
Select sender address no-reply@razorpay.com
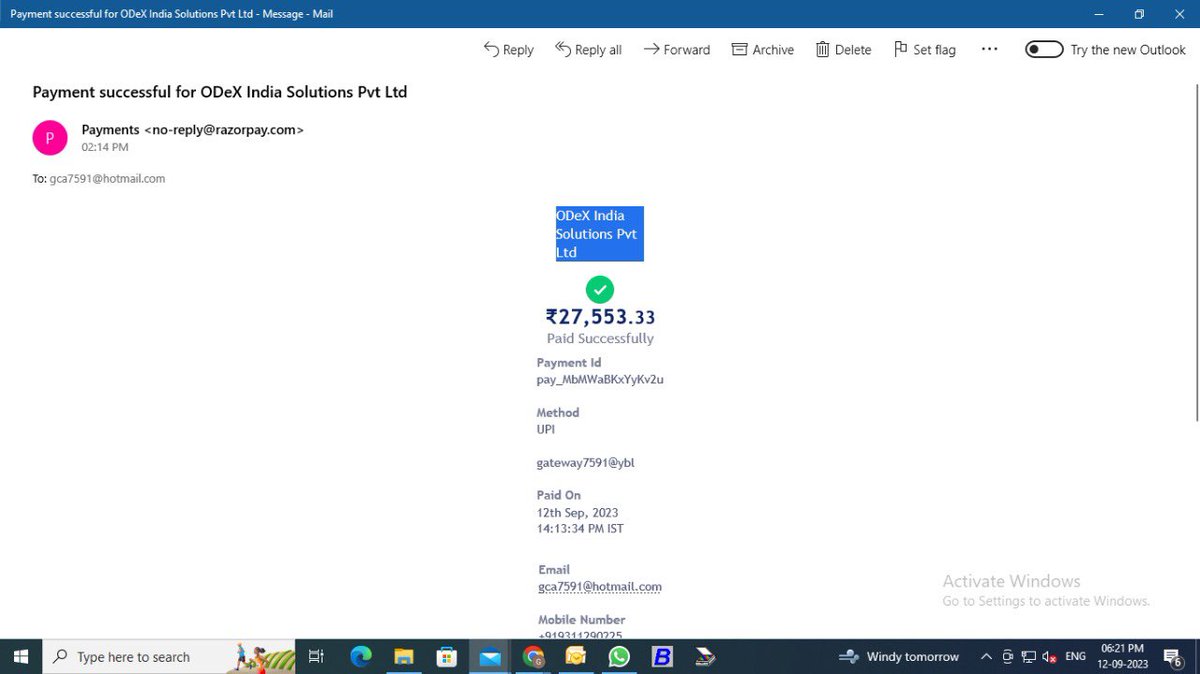pos(224,129)
